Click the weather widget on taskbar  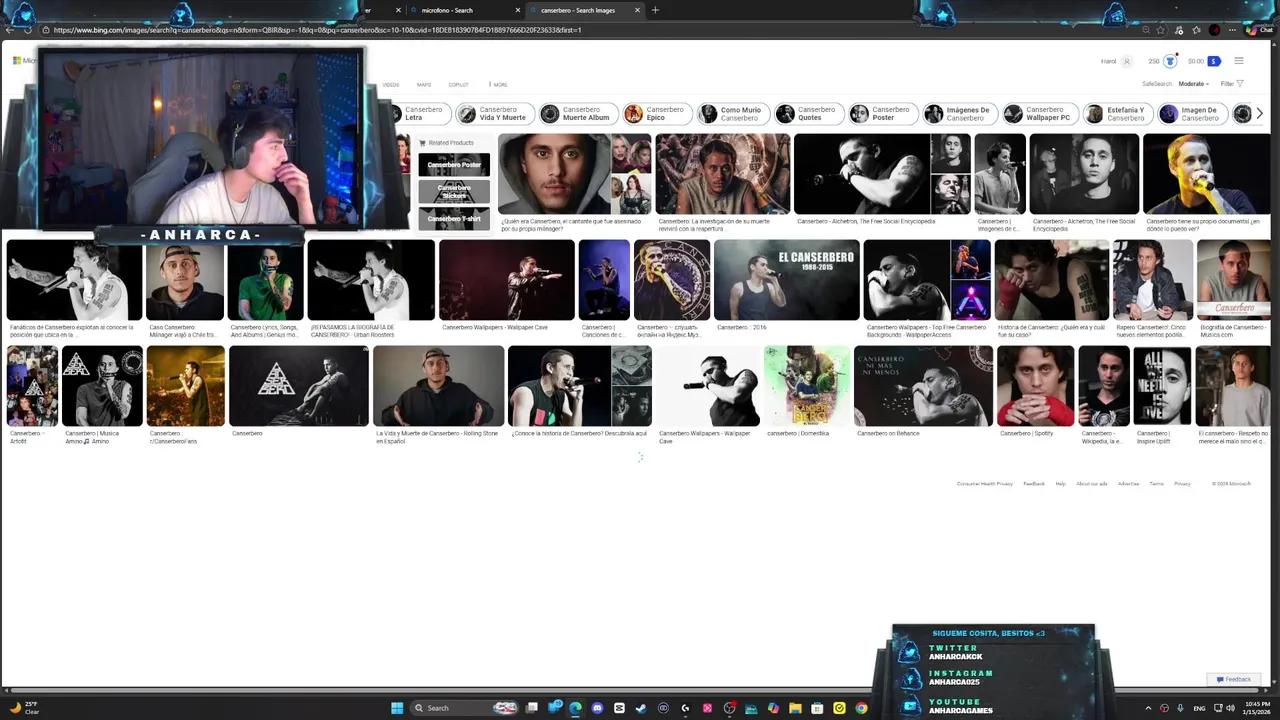pyautogui.click(x=25, y=708)
